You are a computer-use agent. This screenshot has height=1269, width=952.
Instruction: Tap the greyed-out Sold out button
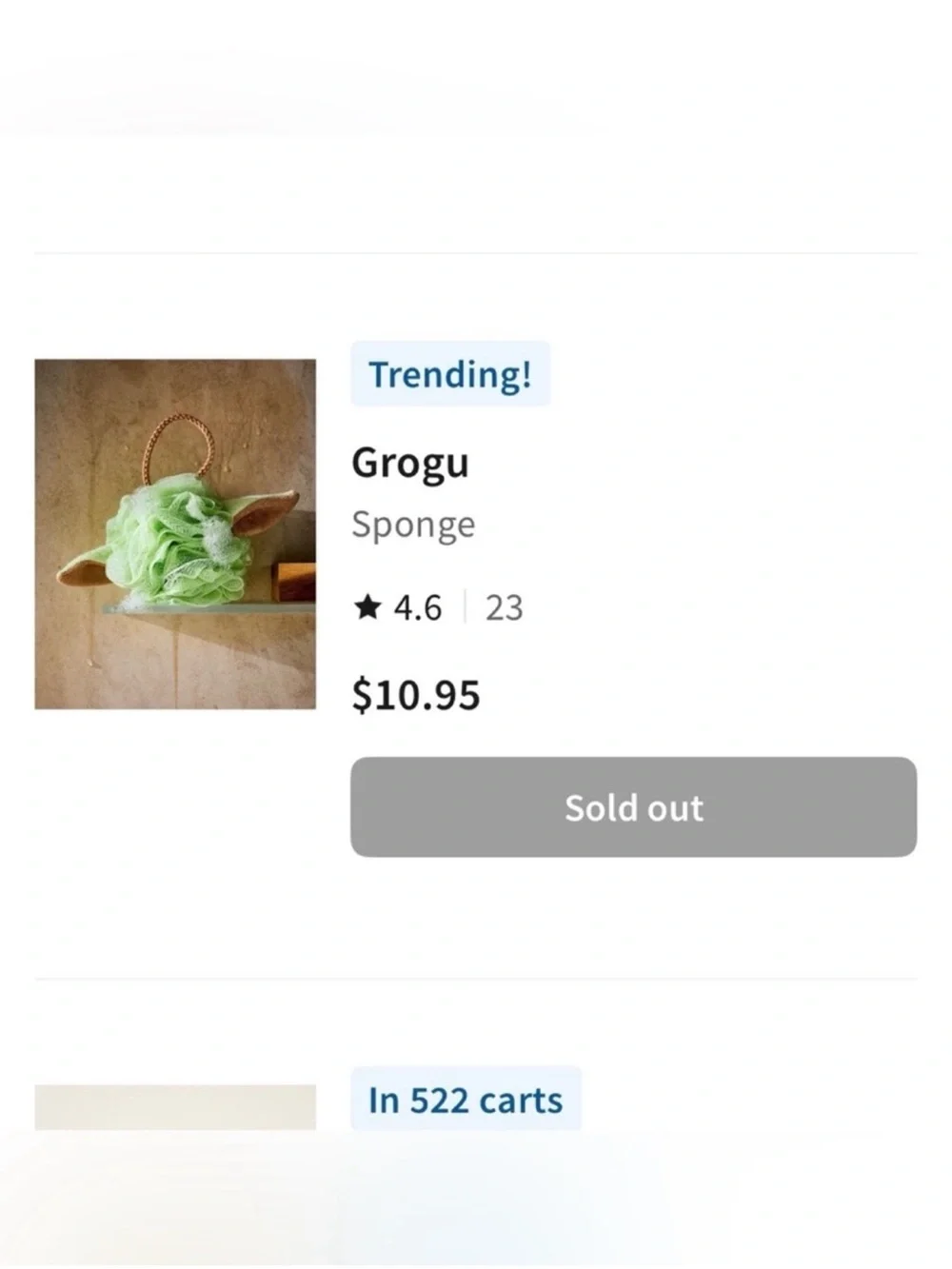633,807
